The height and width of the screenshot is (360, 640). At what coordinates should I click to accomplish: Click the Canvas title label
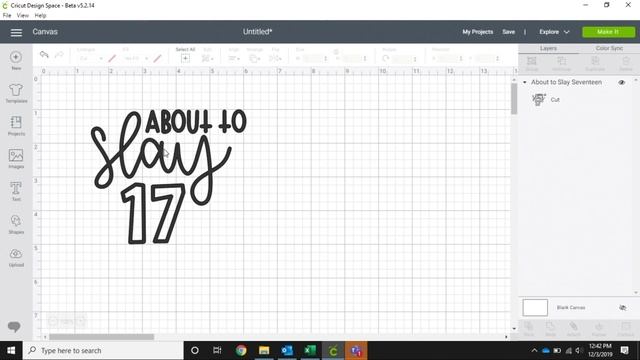point(45,32)
